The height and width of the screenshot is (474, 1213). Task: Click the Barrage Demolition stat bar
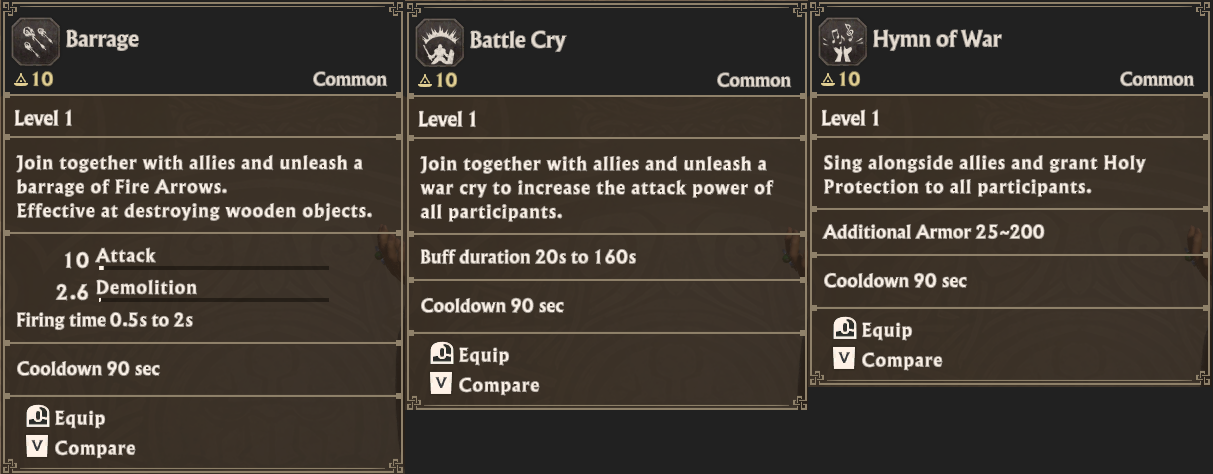coord(213,299)
